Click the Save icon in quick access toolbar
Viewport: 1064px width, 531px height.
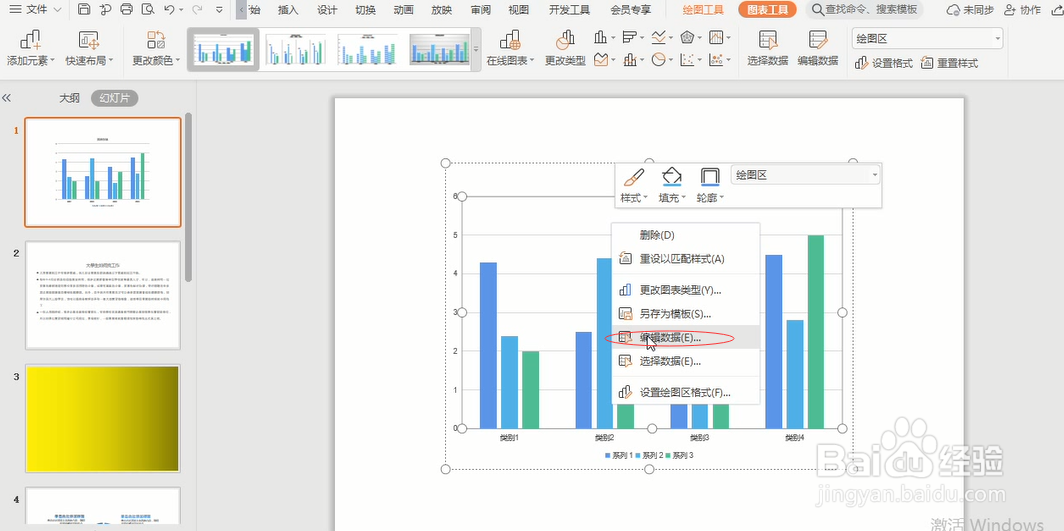click(84, 9)
